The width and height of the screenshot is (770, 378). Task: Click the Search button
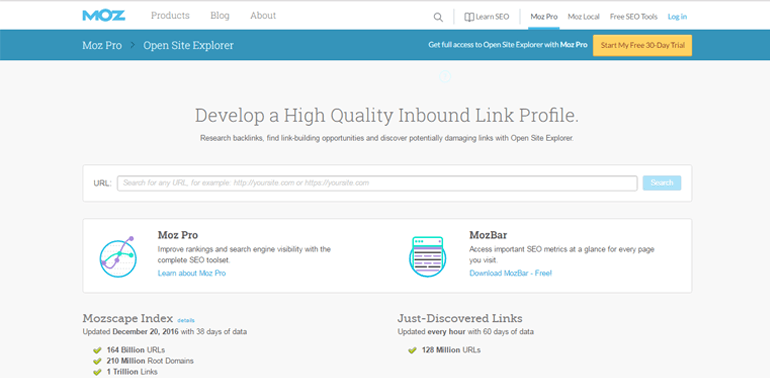click(x=661, y=183)
